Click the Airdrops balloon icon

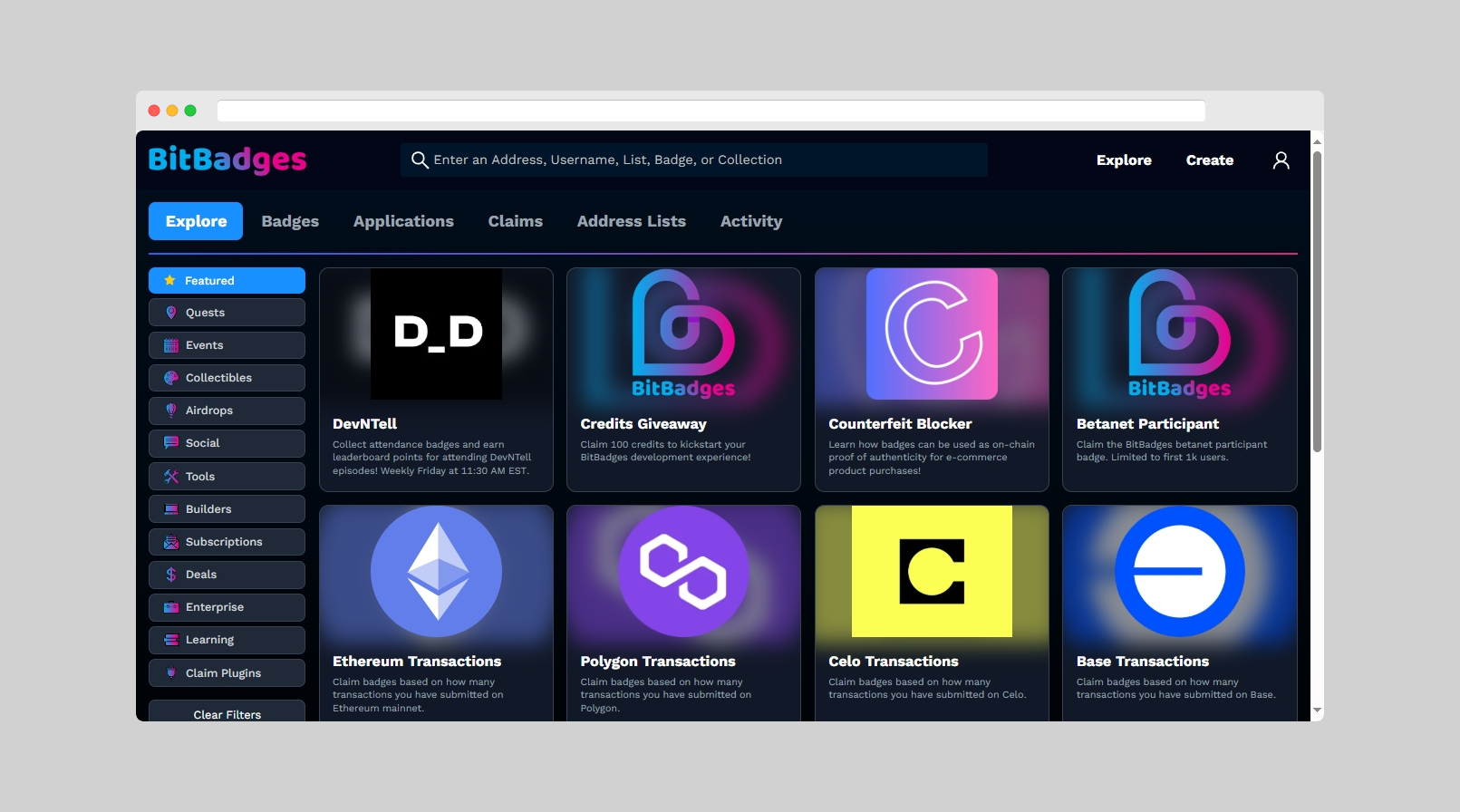pyautogui.click(x=170, y=411)
